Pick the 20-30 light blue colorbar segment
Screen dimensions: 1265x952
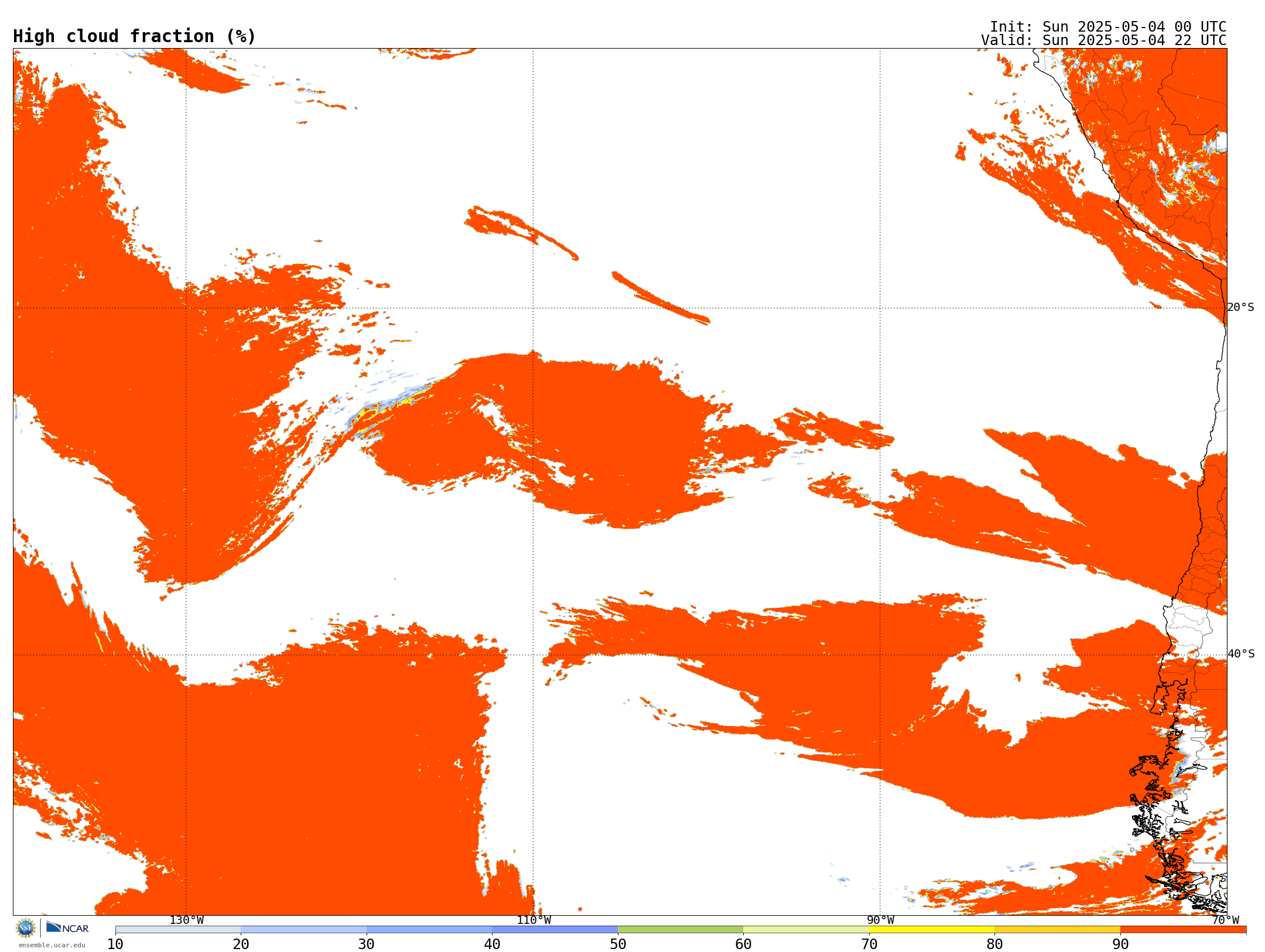click(303, 930)
